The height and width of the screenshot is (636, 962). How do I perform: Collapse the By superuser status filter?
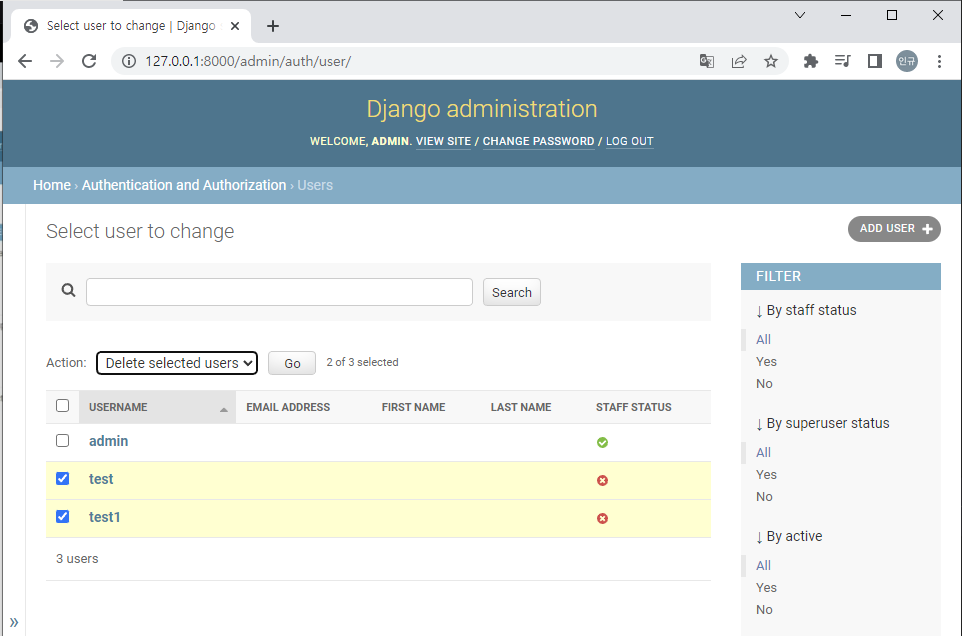coord(823,423)
